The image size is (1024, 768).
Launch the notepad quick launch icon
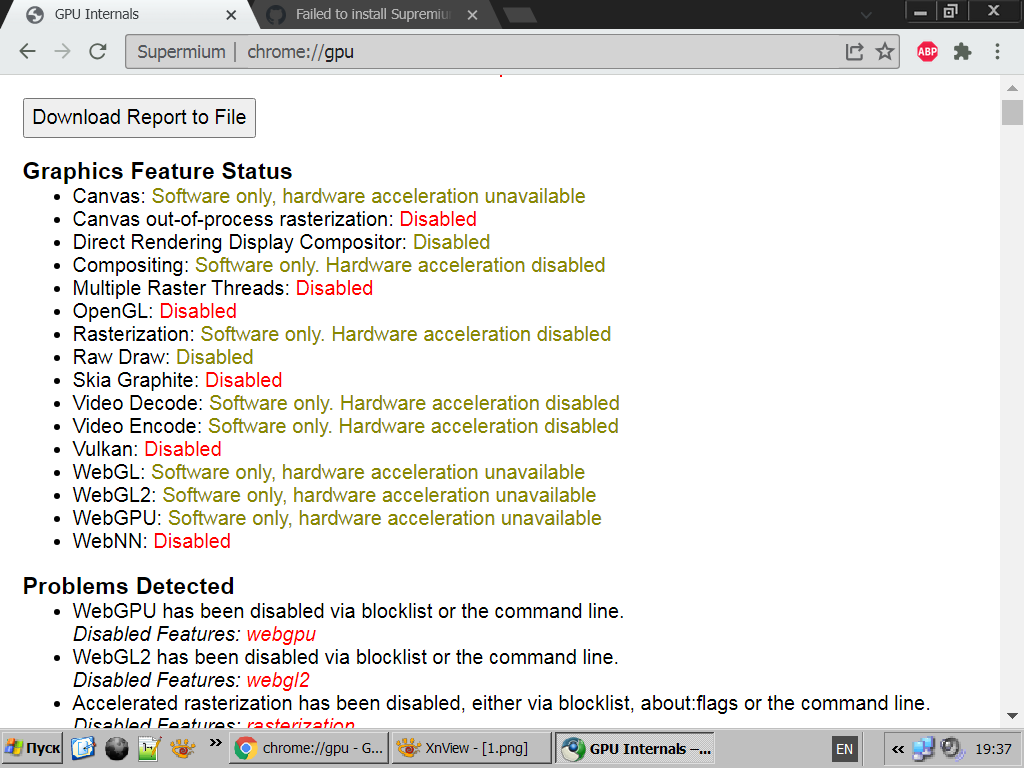150,748
